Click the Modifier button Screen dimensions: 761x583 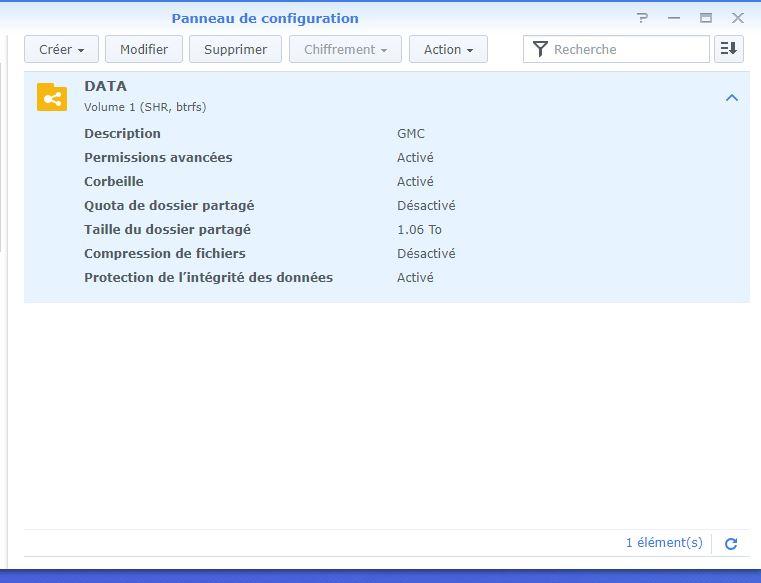pyautogui.click(x=144, y=49)
